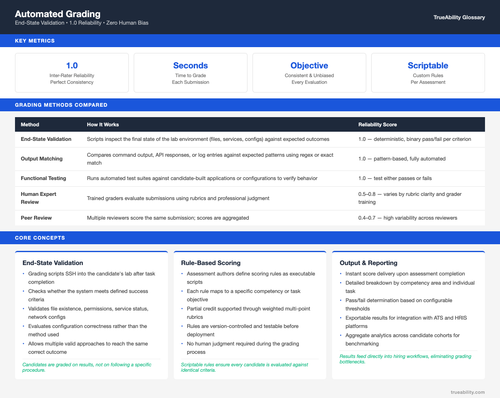Click the 1.0 Inter-Rater Reliability metric card
The width and height of the screenshot is (500, 398).
72,73
